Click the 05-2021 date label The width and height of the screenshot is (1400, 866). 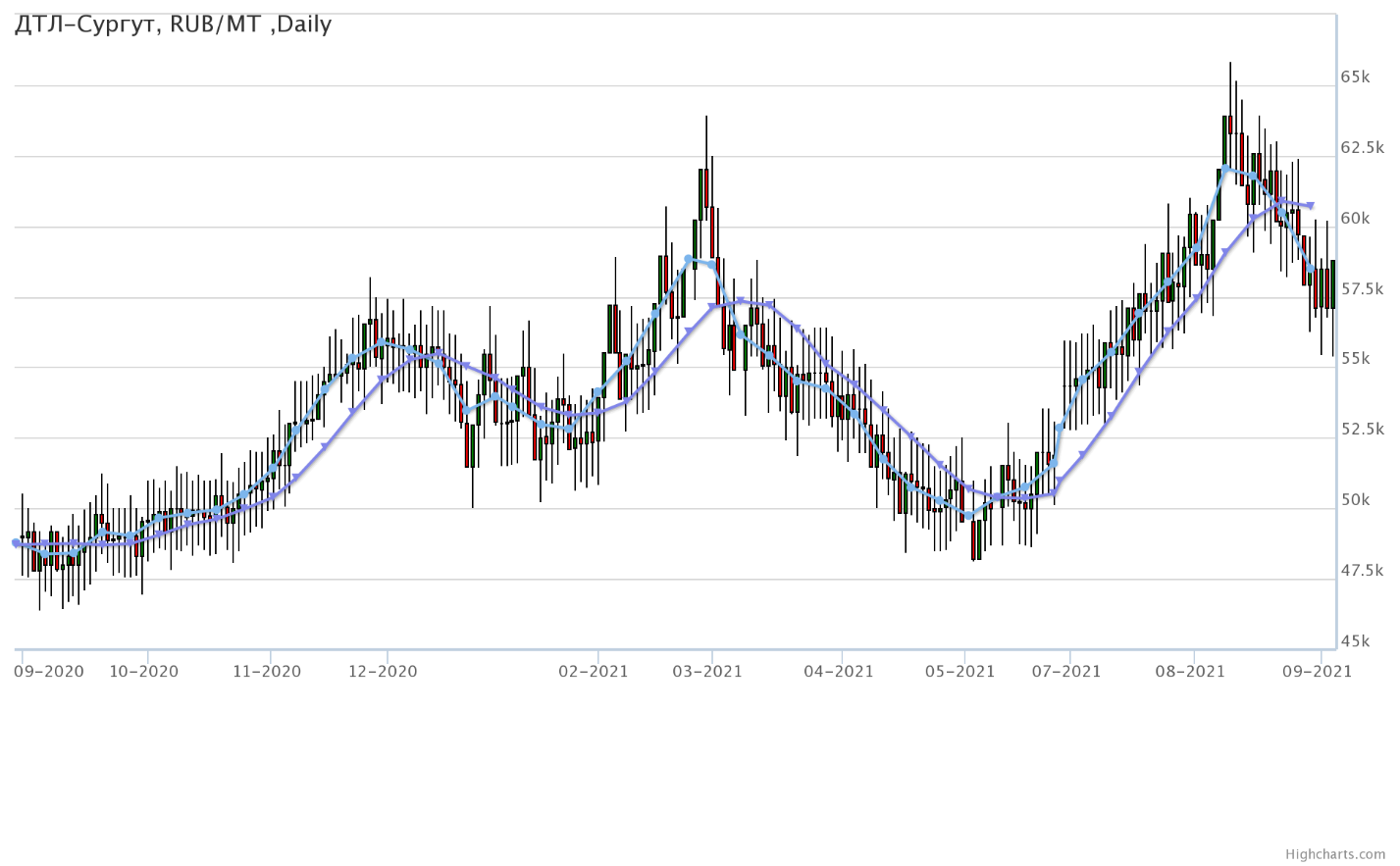click(x=959, y=672)
